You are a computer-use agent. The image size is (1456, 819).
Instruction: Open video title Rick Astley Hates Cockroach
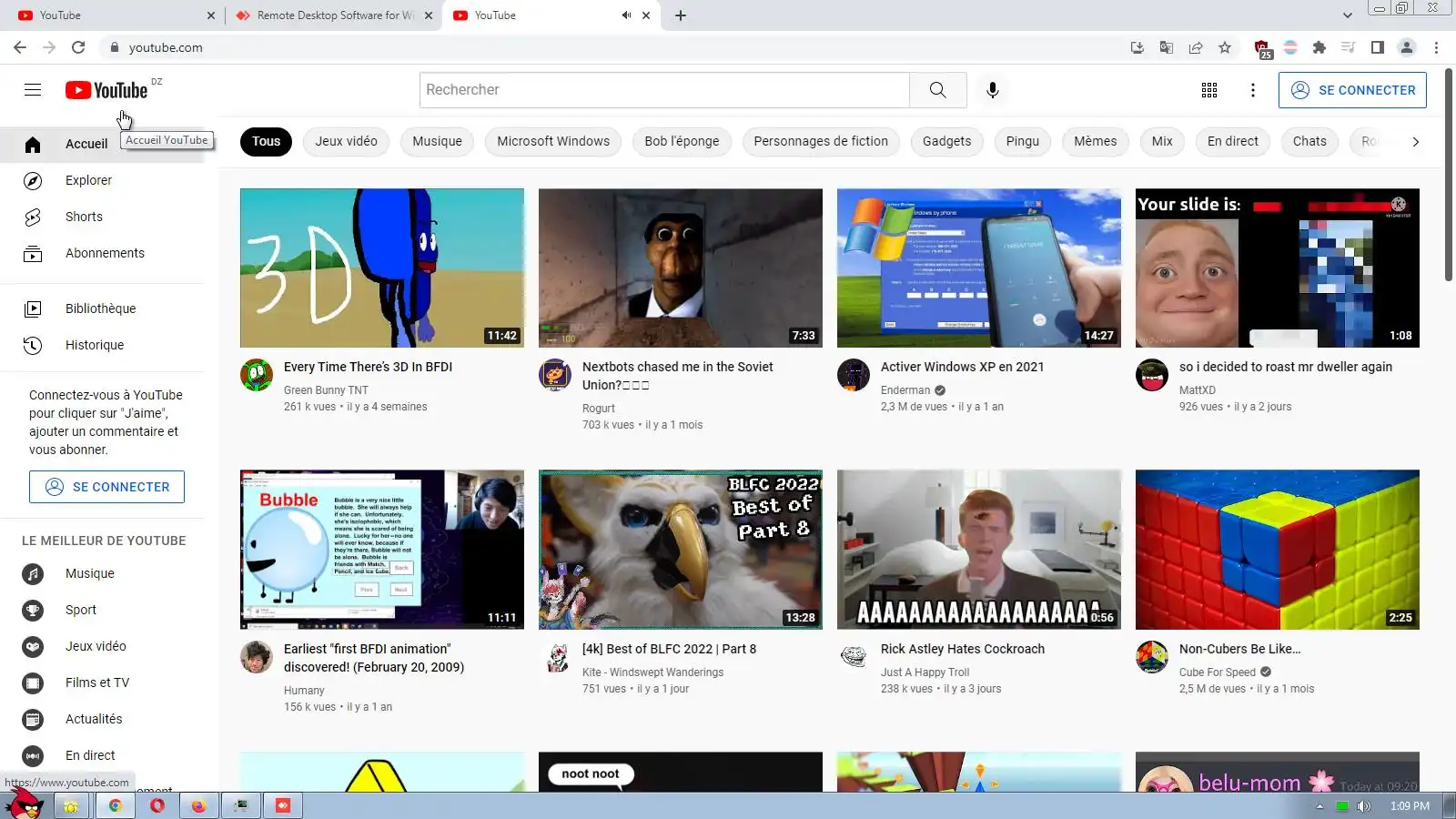(963, 649)
